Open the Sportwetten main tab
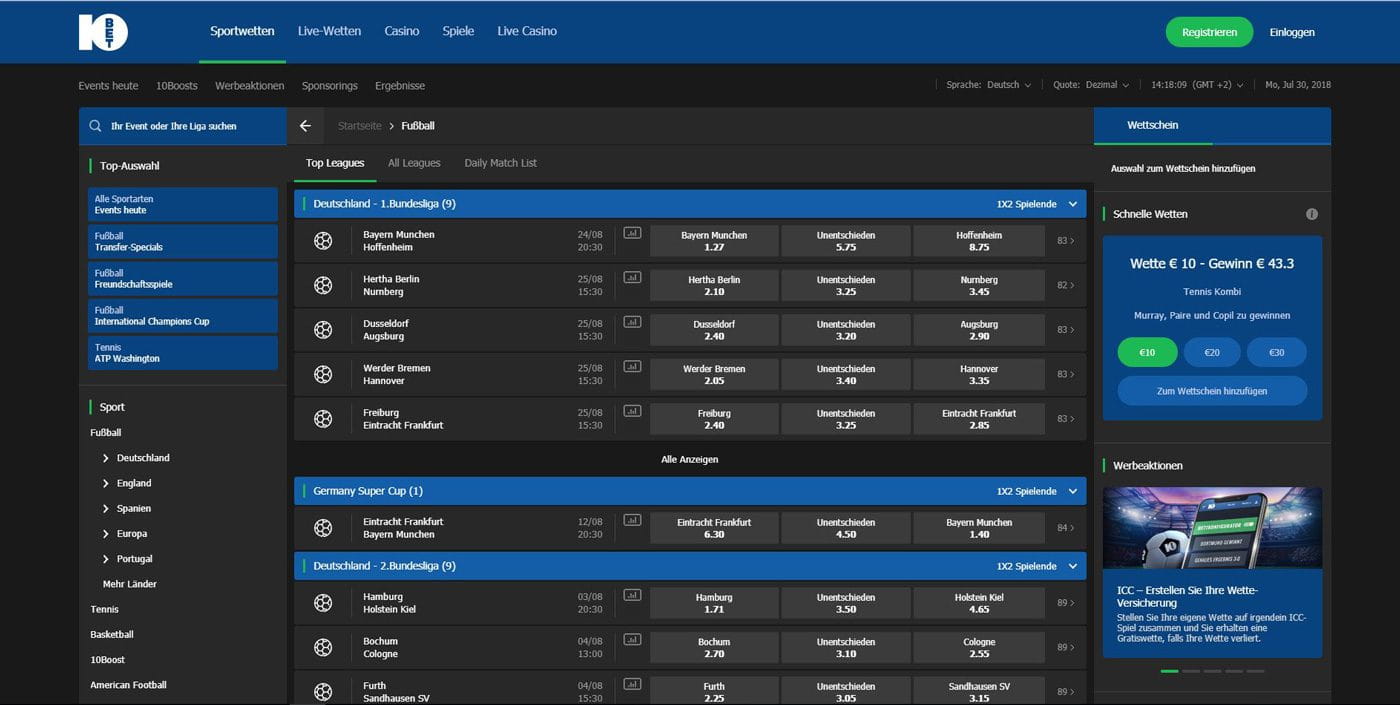This screenshot has width=1400, height=705. 242,31
